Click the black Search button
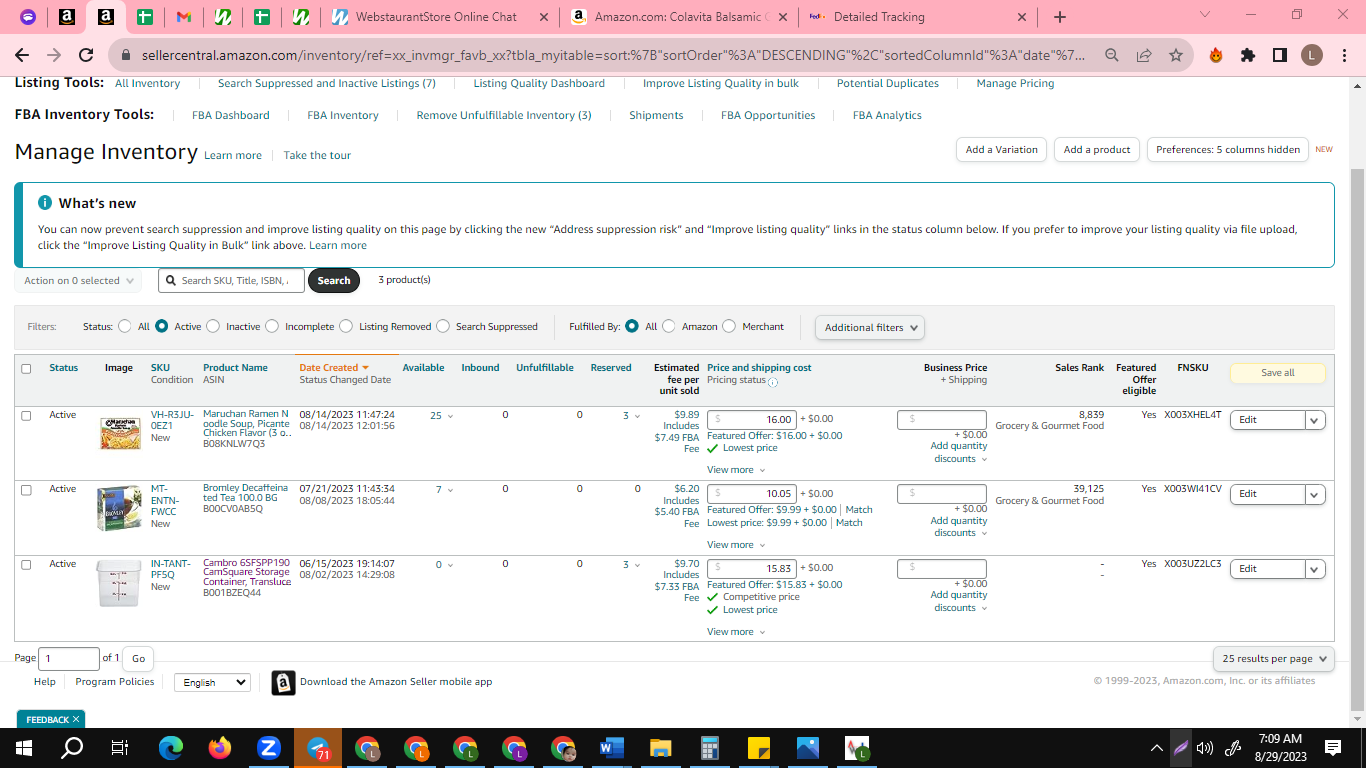 [334, 281]
